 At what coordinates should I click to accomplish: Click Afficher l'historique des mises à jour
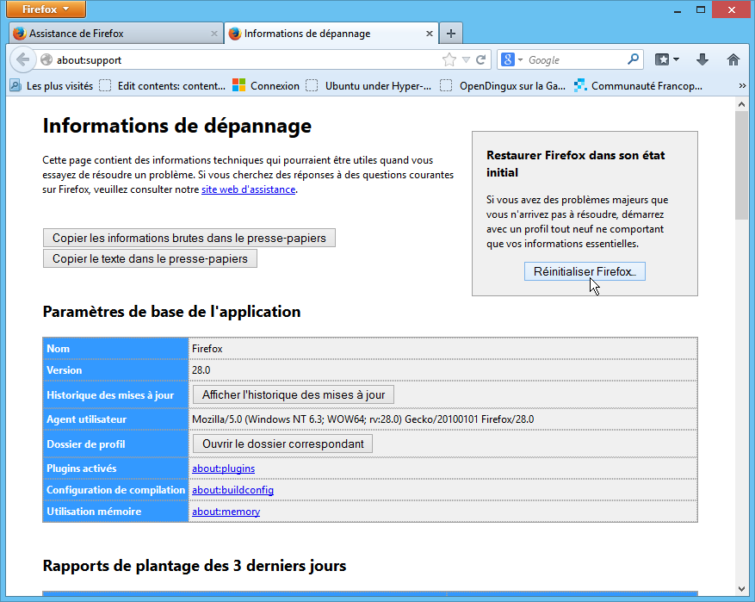(293, 395)
